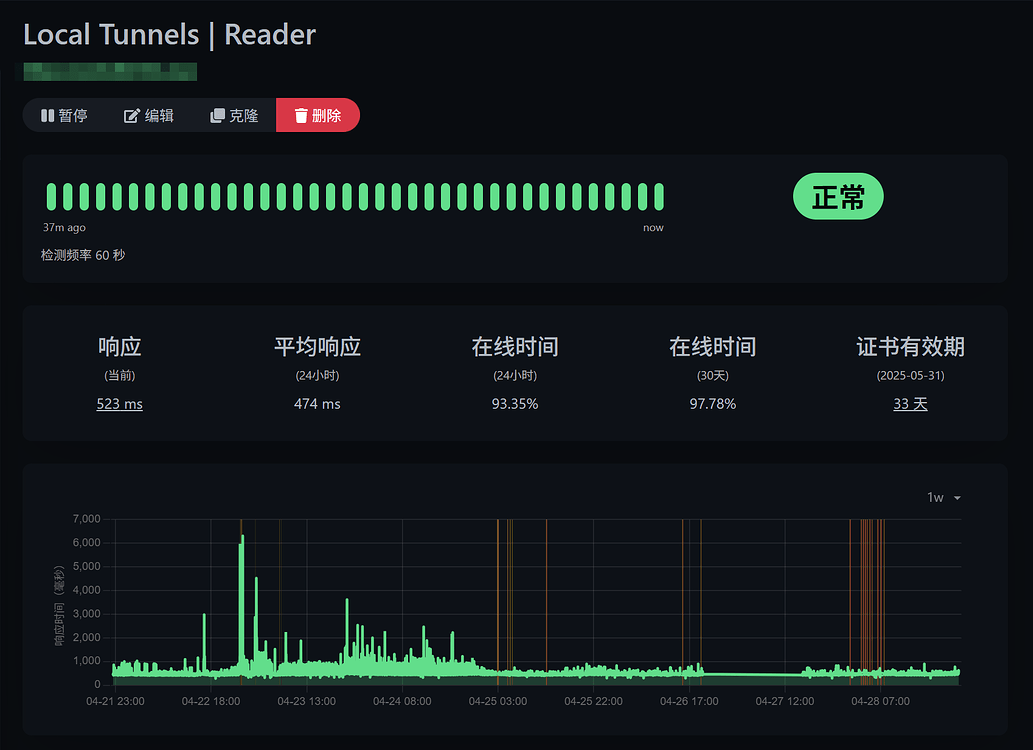This screenshot has width=1033, height=750.
Task: Click the (2025-05-31) certificate date
Action: (910, 376)
